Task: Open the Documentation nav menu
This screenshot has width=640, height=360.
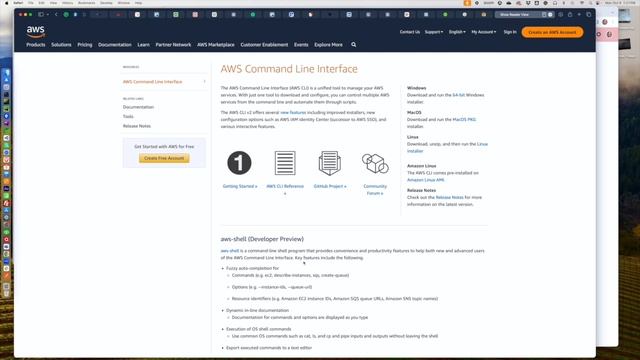Action: pyautogui.click(x=115, y=45)
